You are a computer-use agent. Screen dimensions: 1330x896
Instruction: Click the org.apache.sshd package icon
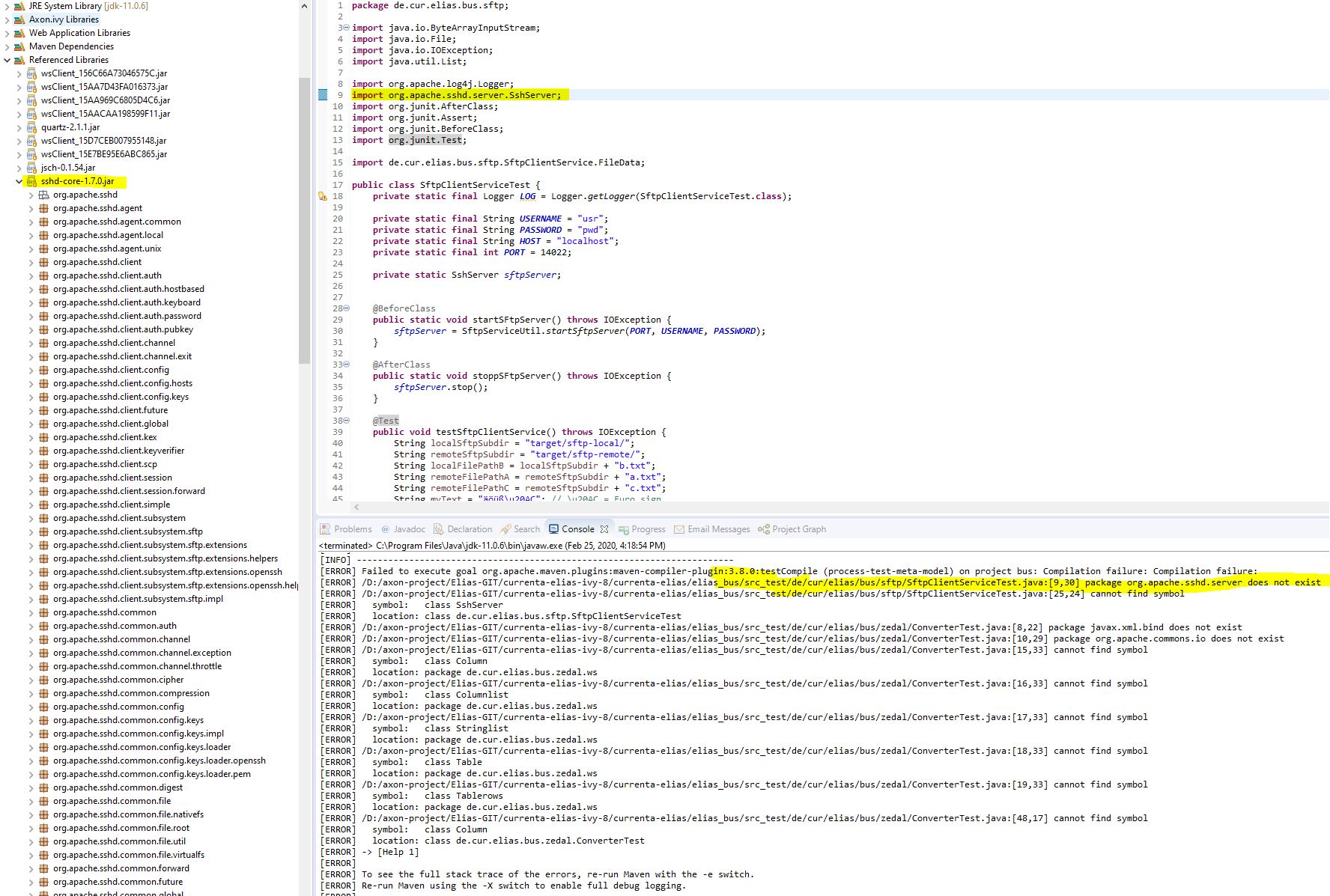tap(44, 195)
